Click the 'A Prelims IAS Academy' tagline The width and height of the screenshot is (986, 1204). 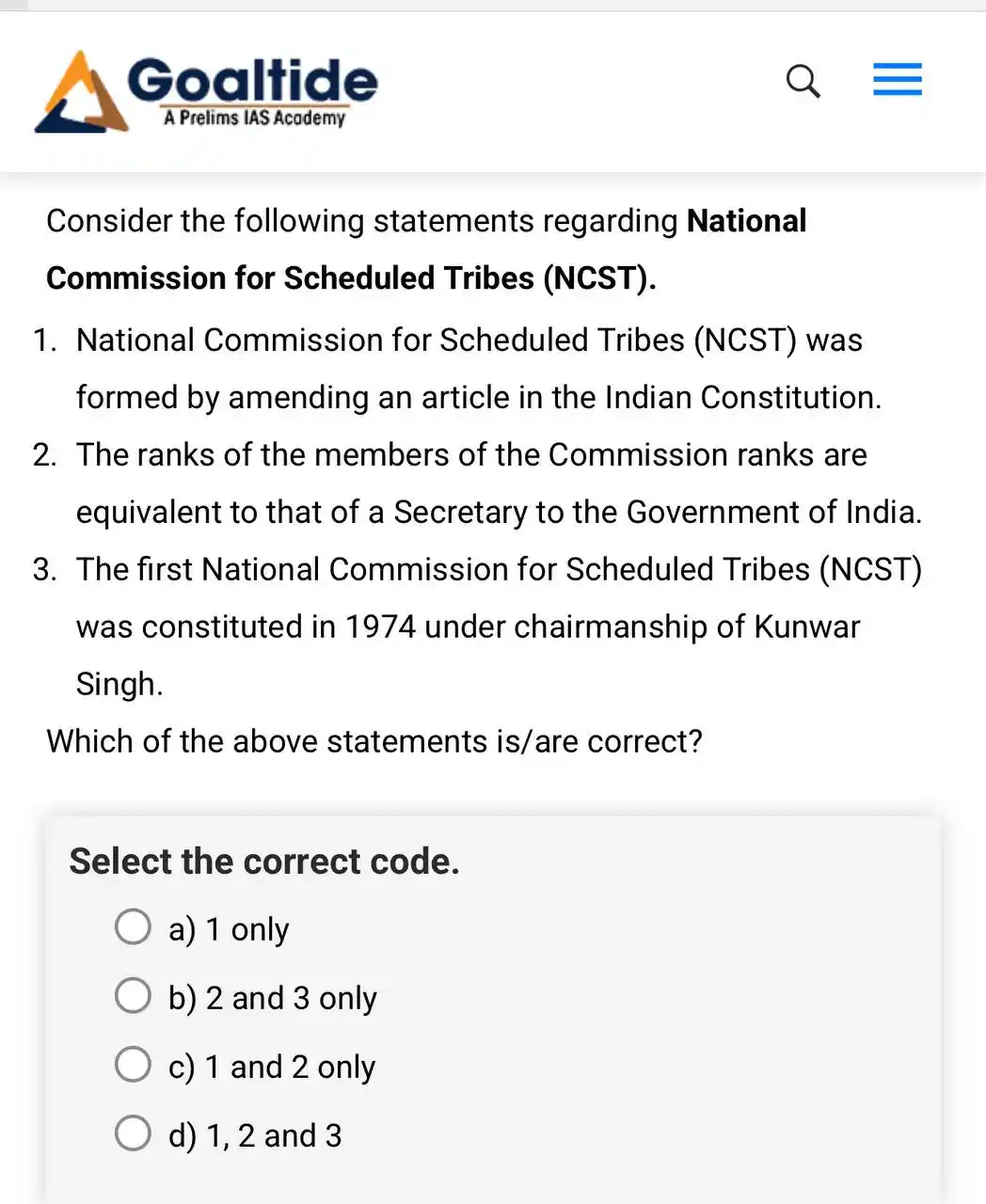point(254,119)
